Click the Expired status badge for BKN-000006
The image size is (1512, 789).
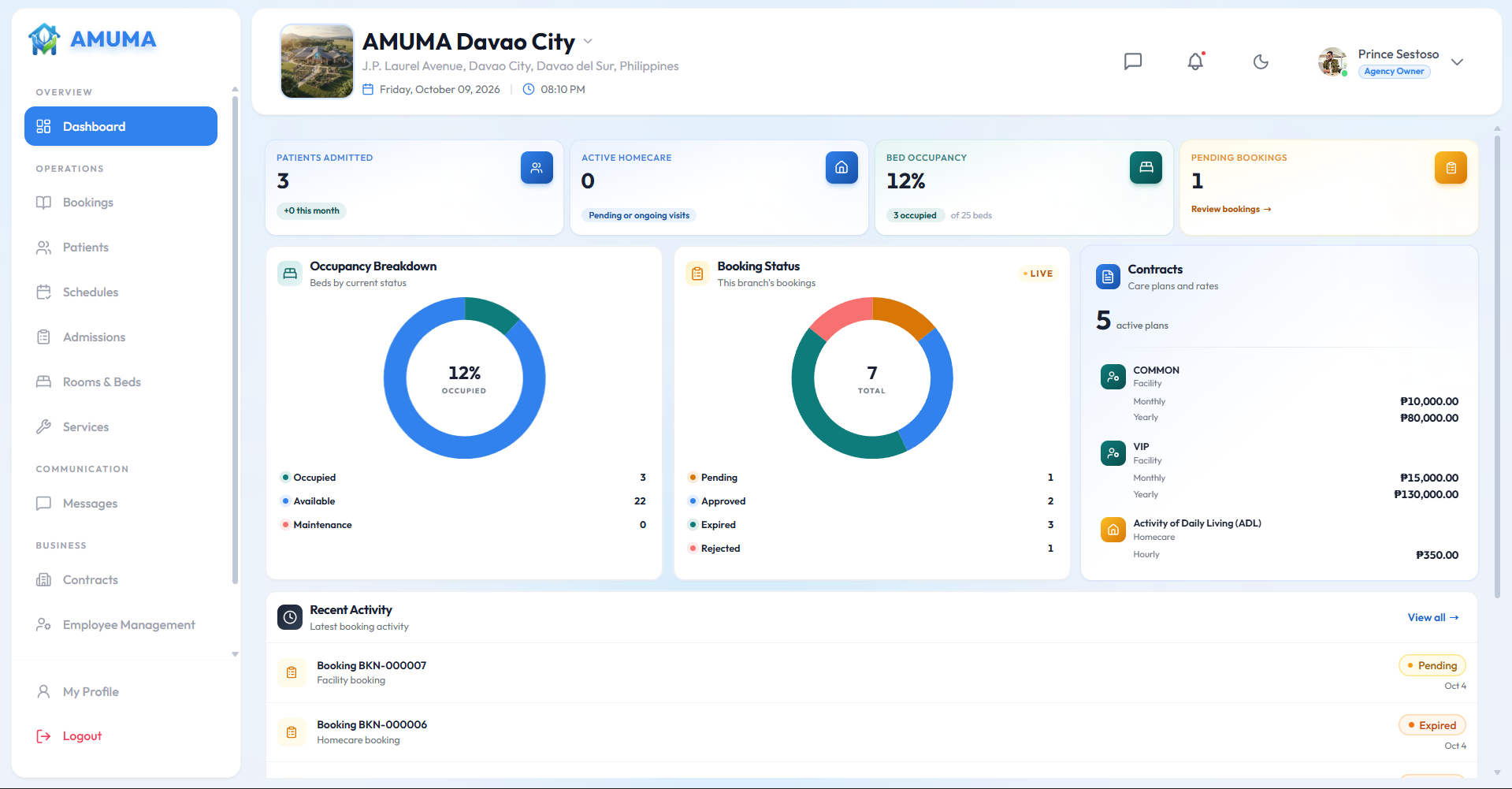[x=1432, y=726]
